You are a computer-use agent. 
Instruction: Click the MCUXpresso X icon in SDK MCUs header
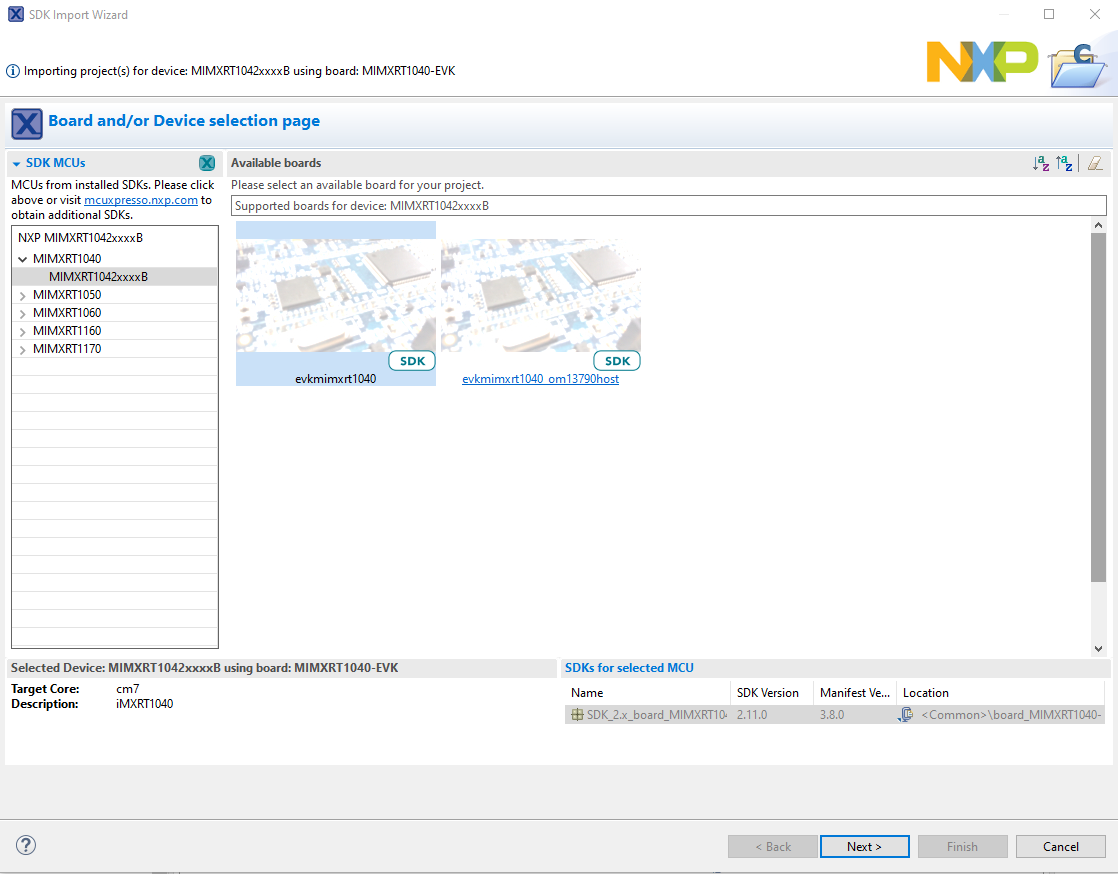[x=207, y=163]
